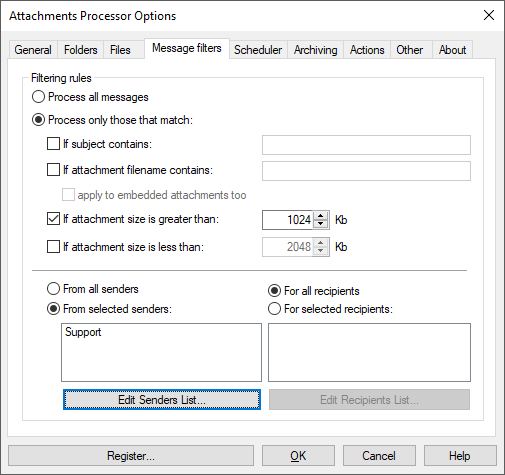Open Edit Senders List dialog
The height and width of the screenshot is (475, 505).
(162, 400)
